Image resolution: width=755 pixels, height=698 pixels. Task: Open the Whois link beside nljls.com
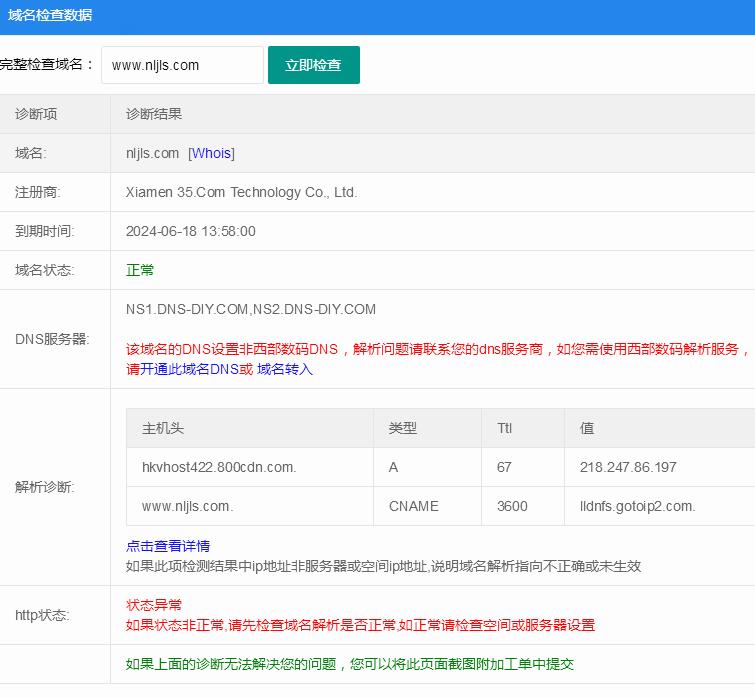pos(211,153)
